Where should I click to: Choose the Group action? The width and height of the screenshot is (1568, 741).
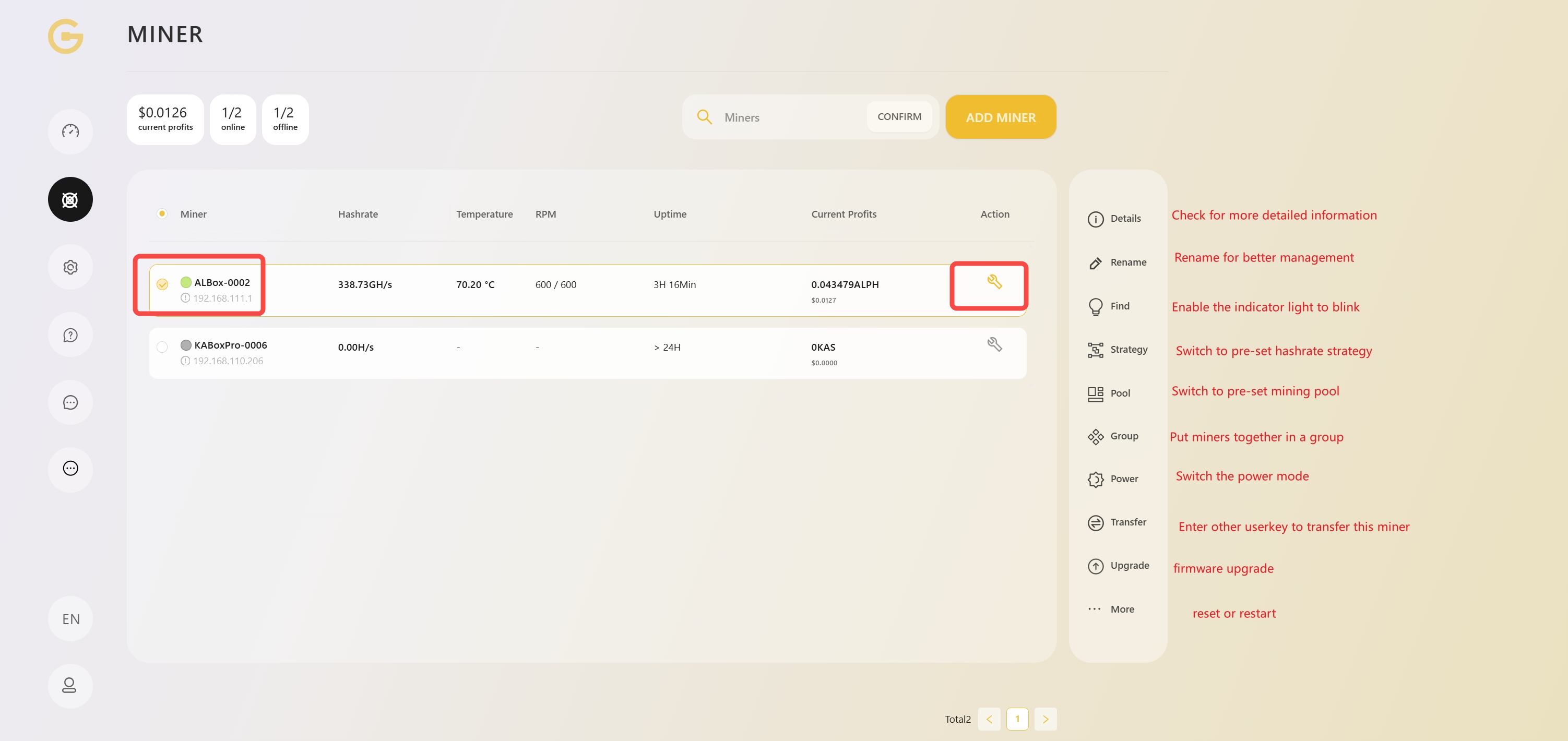(x=1113, y=436)
